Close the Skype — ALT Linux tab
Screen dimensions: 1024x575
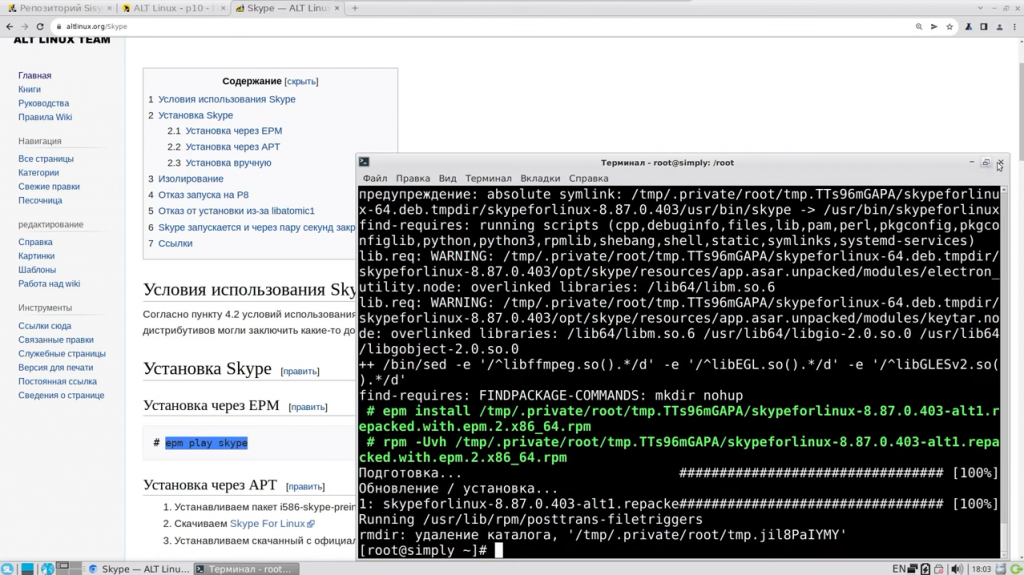(337, 8)
